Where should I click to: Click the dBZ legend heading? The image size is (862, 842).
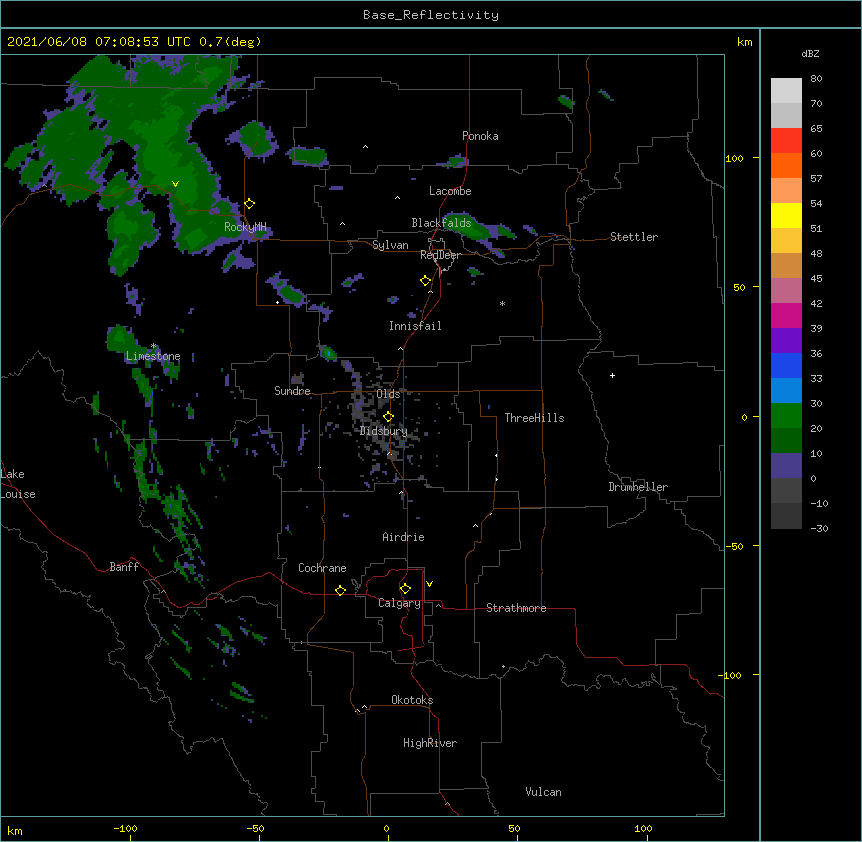pyautogui.click(x=810, y=53)
